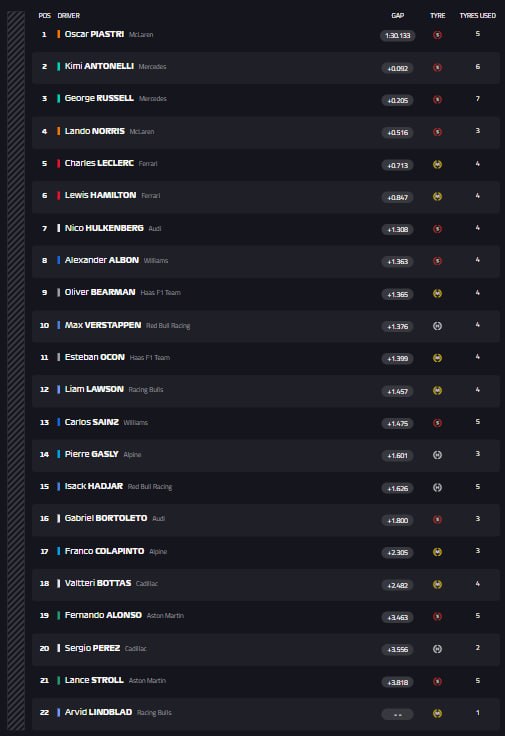Click McLaren orange color bar beside Piastri

click(x=59, y=34)
